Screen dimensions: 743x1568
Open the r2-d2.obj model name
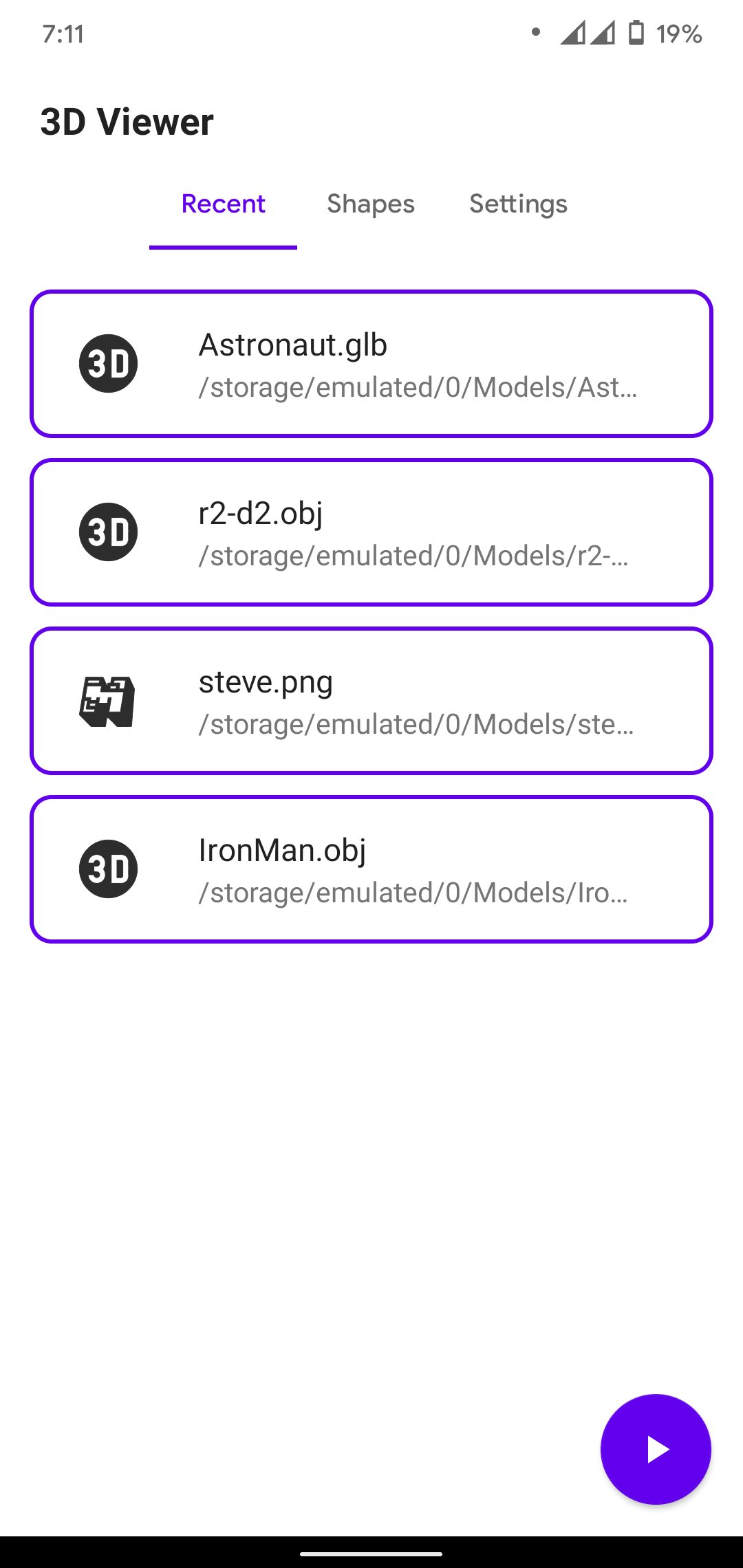[x=261, y=514]
